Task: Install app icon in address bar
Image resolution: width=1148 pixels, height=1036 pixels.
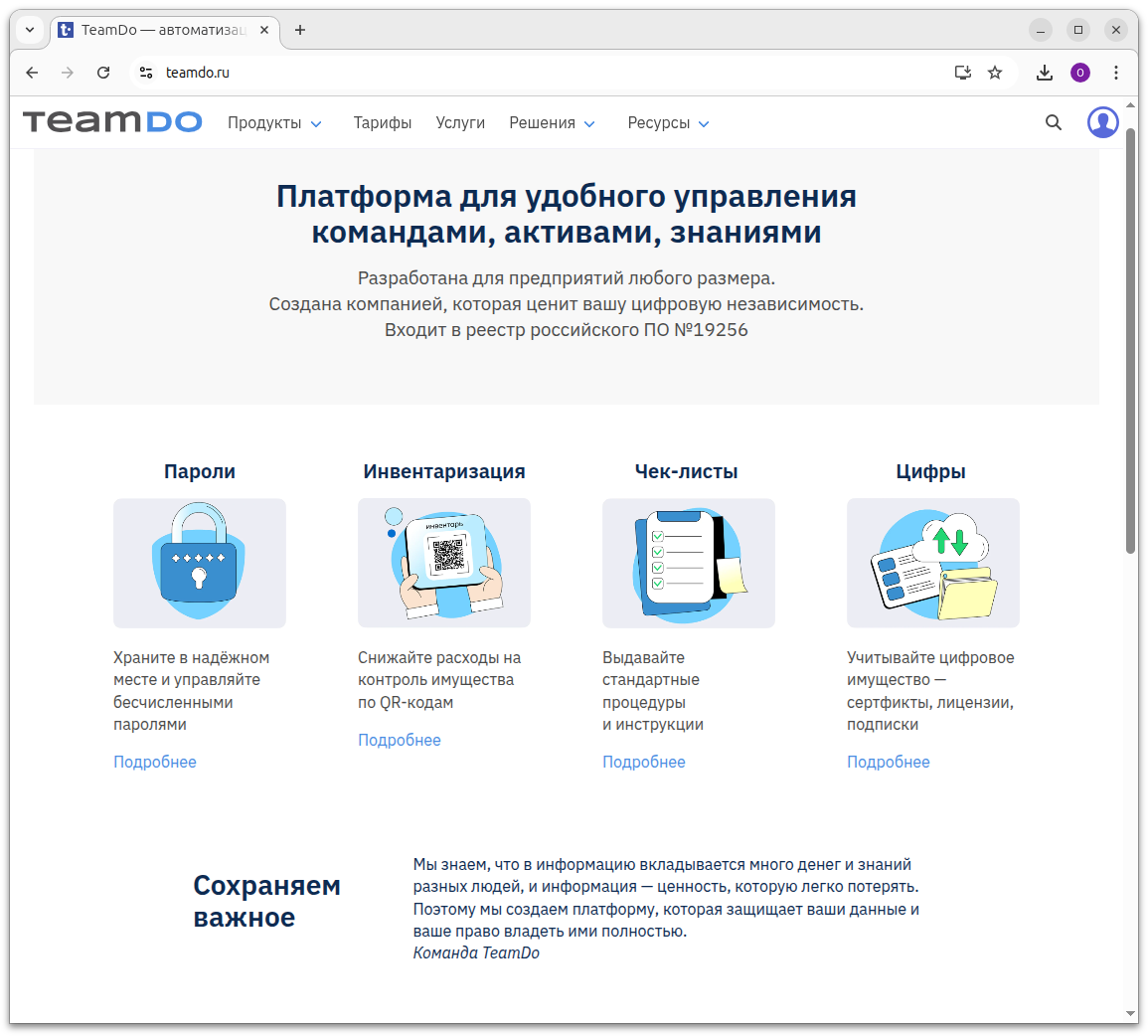Action: pyautogui.click(x=963, y=73)
